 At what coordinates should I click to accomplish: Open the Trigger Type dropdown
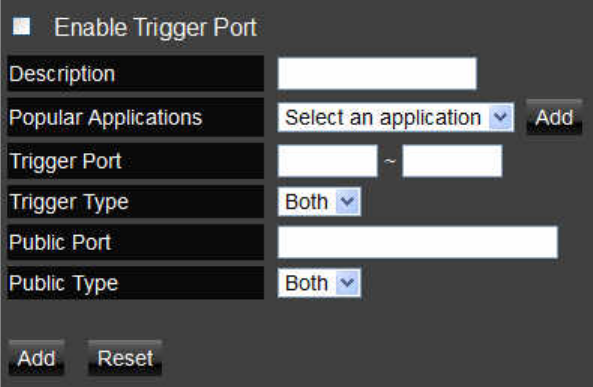coord(319,202)
